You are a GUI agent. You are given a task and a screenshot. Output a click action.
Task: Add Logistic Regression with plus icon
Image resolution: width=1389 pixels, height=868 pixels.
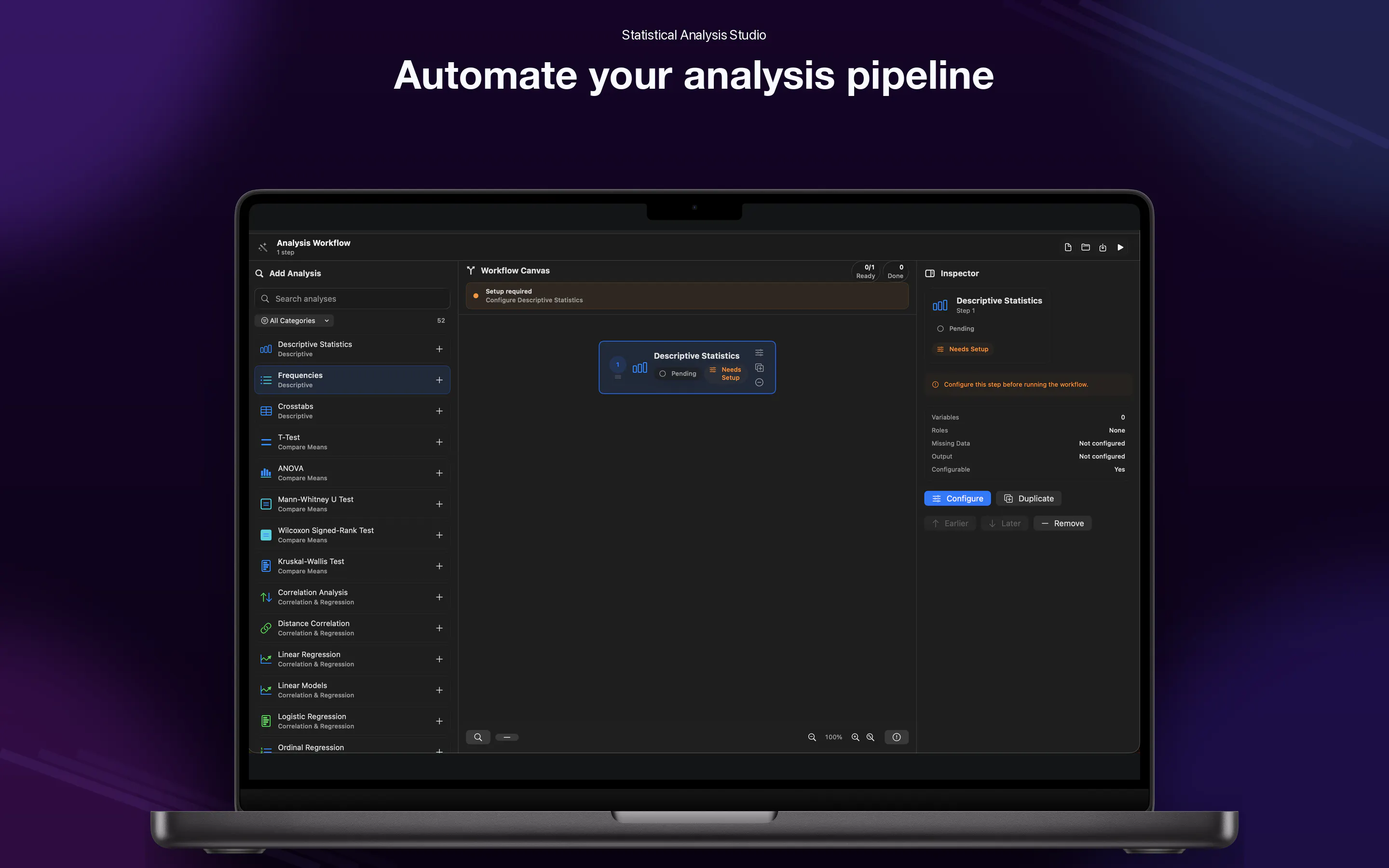tap(439, 721)
